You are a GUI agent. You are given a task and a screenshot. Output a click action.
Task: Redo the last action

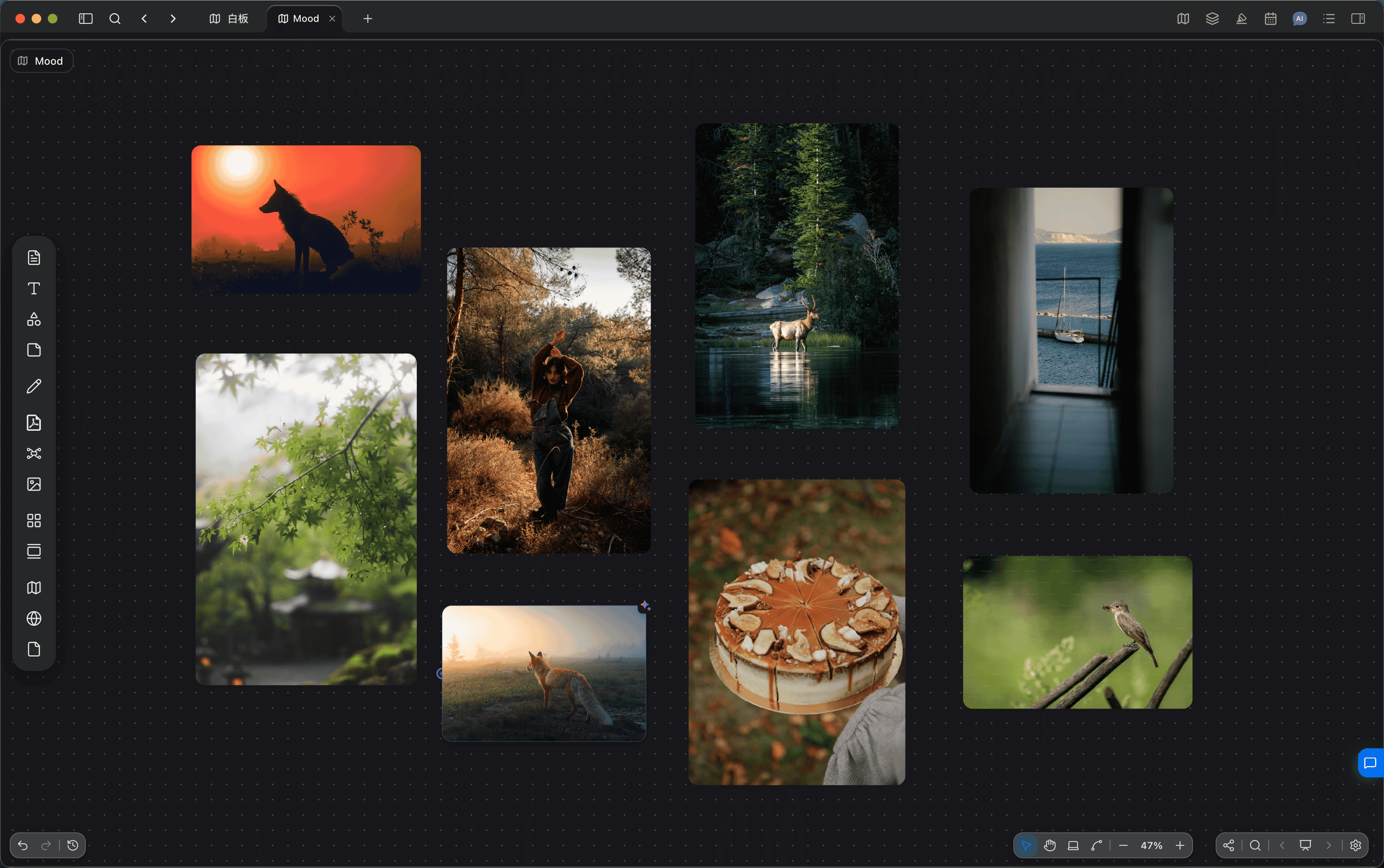tap(46, 845)
